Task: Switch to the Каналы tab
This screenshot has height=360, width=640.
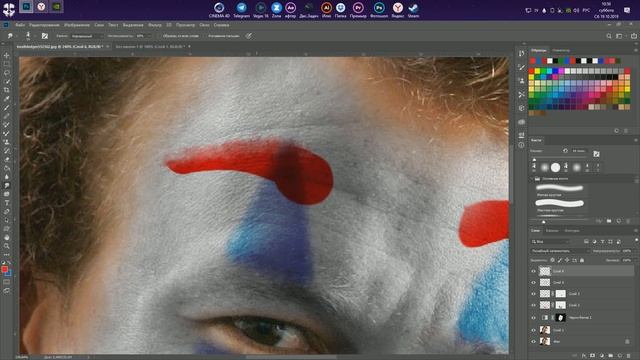Action: pyautogui.click(x=552, y=231)
